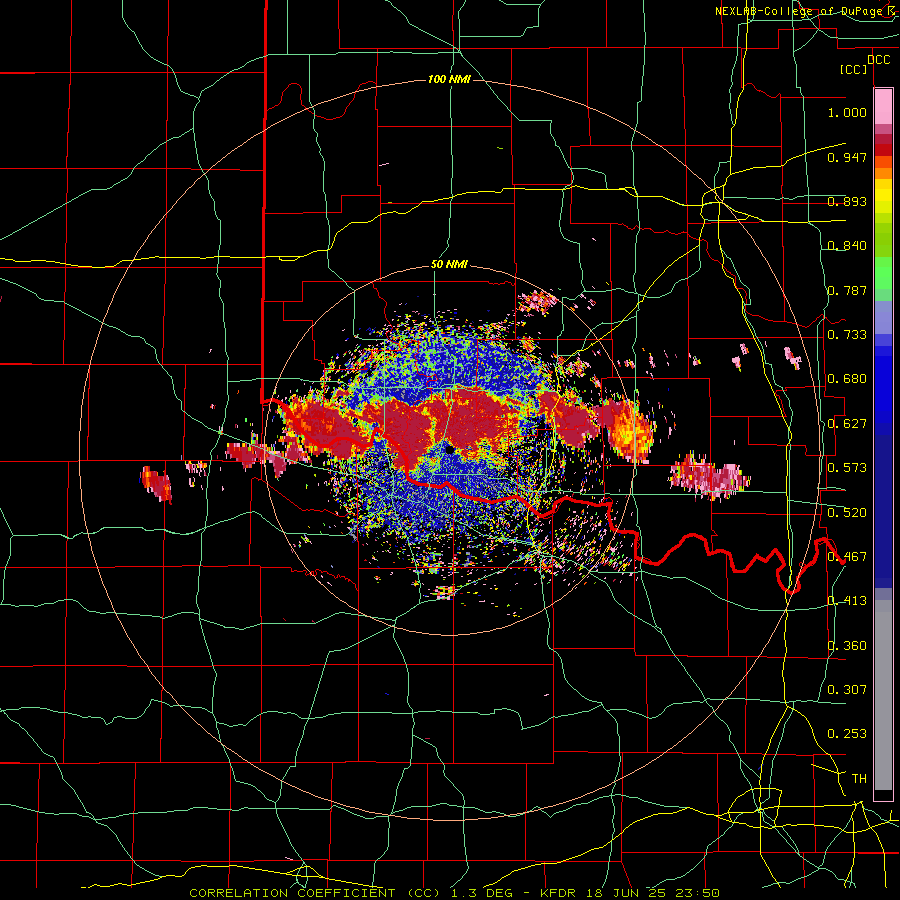Image resolution: width=900 pixels, height=900 pixels.
Task: Click the 0.520 color scale value
Action: click(847, 513)
